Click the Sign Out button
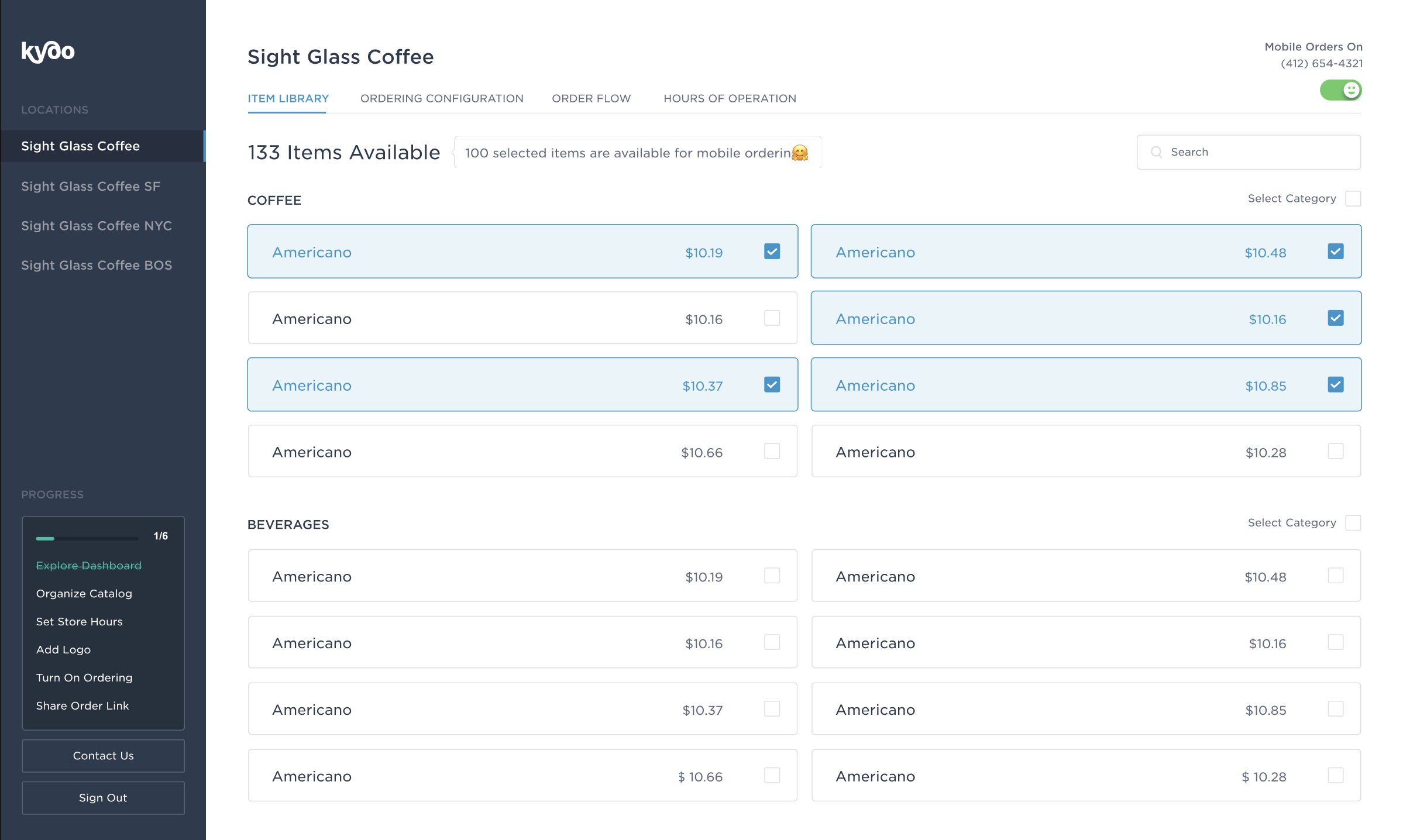The width and height of the screenshot is (1403, 840). 103,798
